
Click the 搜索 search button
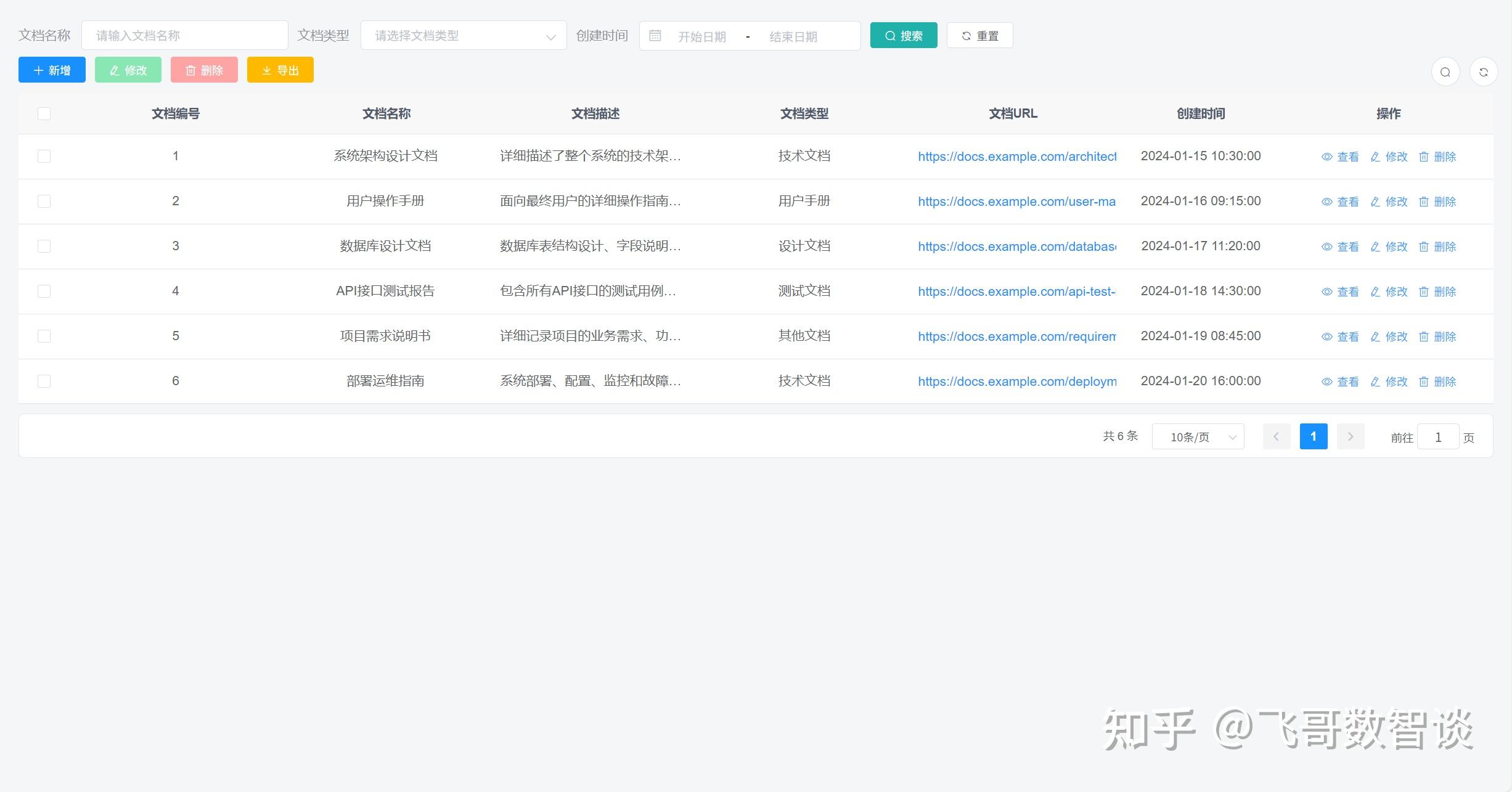pyautogui.click(x=902, y=35)
